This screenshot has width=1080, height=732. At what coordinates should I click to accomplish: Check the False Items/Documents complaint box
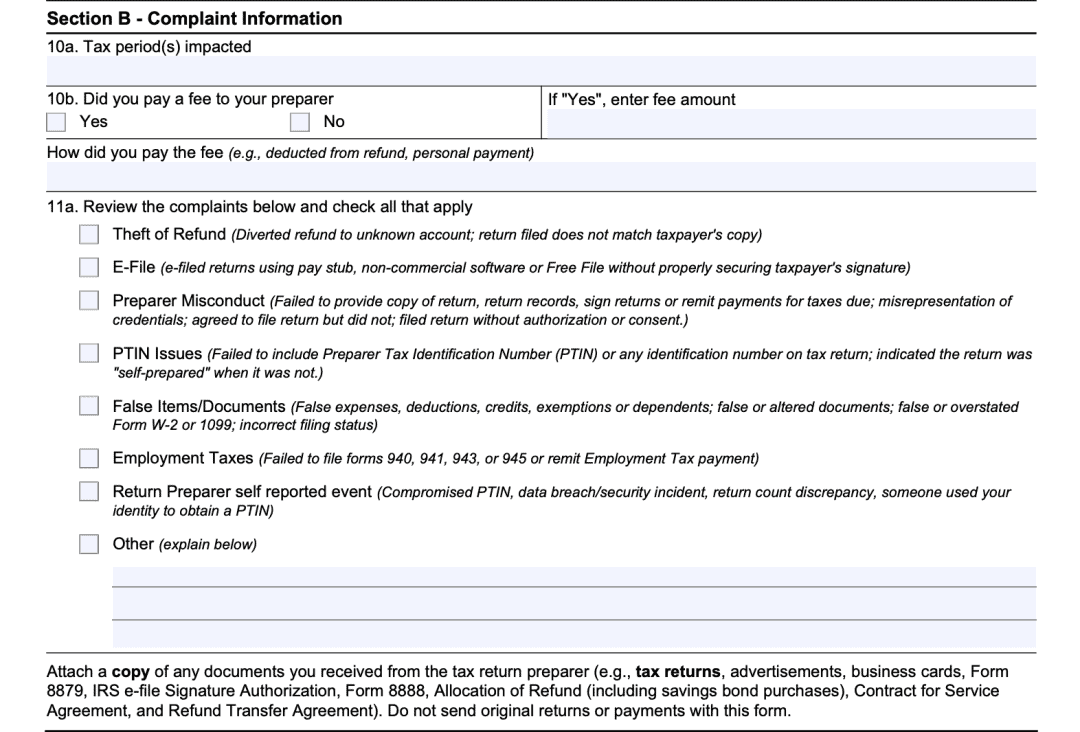pos(88,406)
